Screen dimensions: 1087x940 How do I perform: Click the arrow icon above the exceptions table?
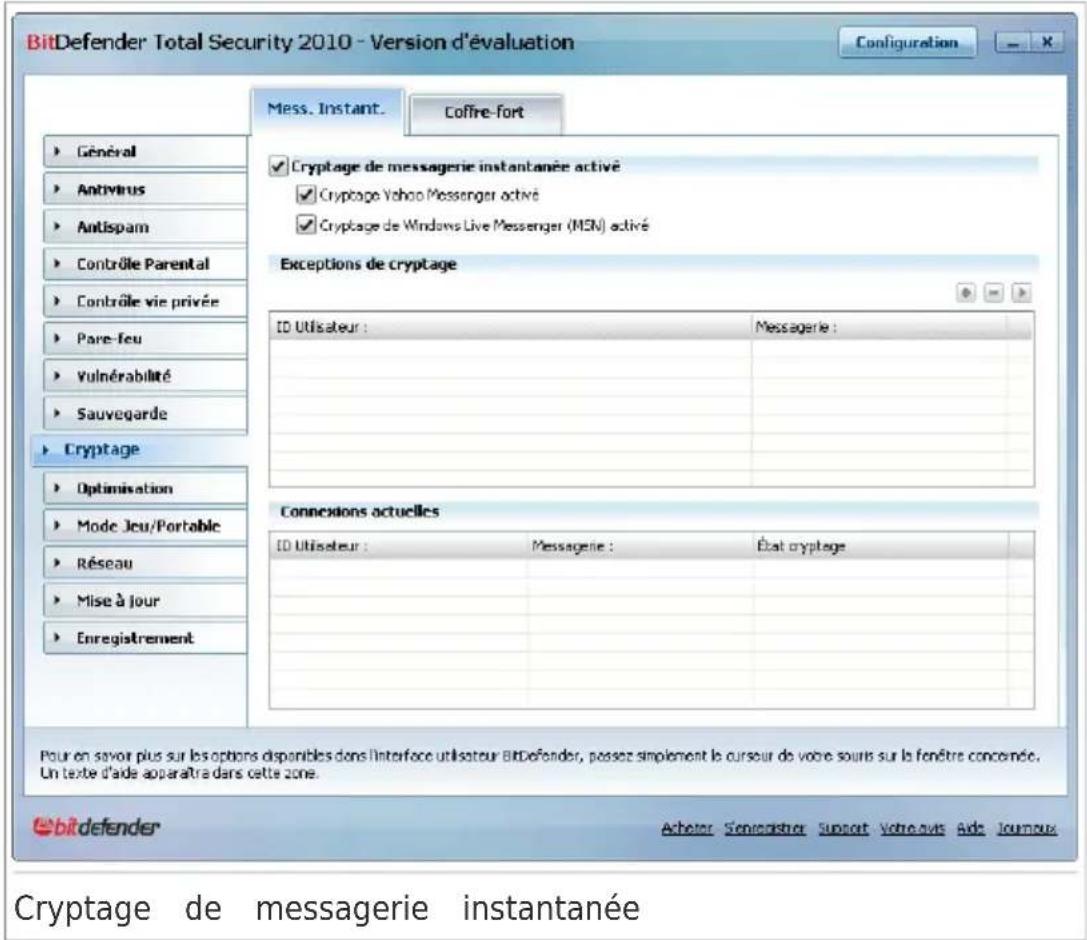1020,293
